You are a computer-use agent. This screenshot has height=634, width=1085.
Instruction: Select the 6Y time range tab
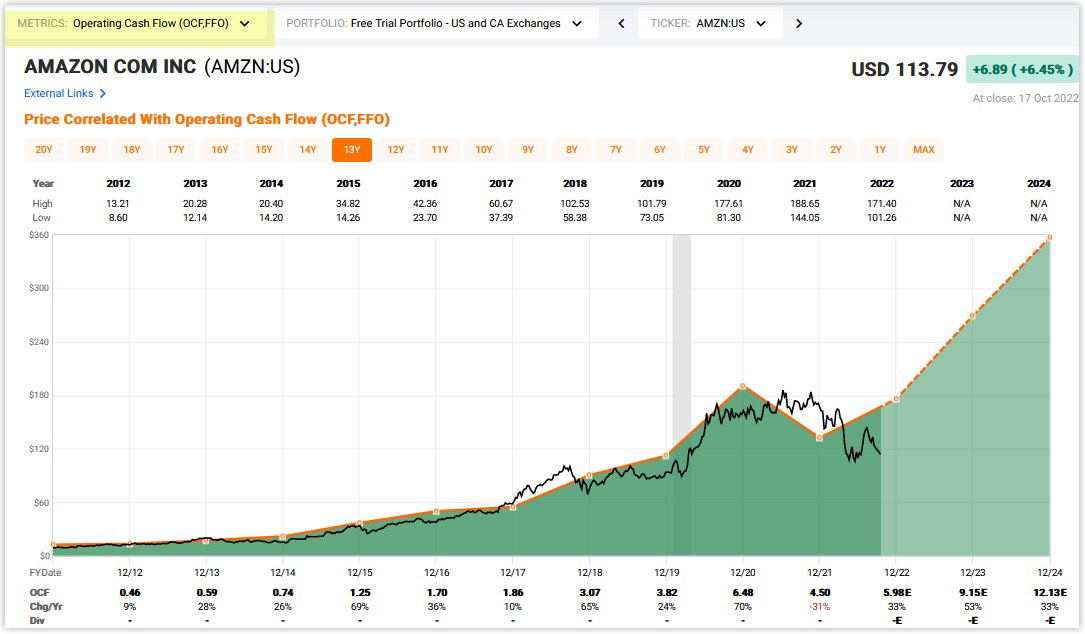pos(660,150)
